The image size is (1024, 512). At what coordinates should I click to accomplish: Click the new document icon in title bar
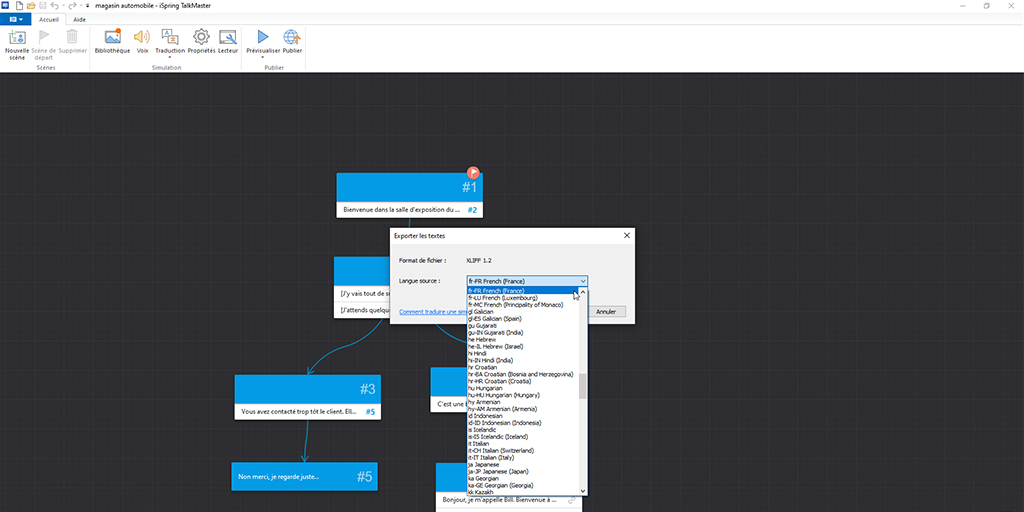coord(19,5)
